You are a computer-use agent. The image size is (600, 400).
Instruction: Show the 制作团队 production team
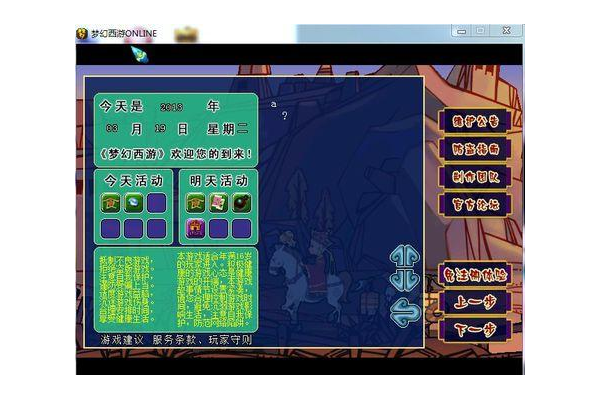pyautogui.click(x=476, y=177)
